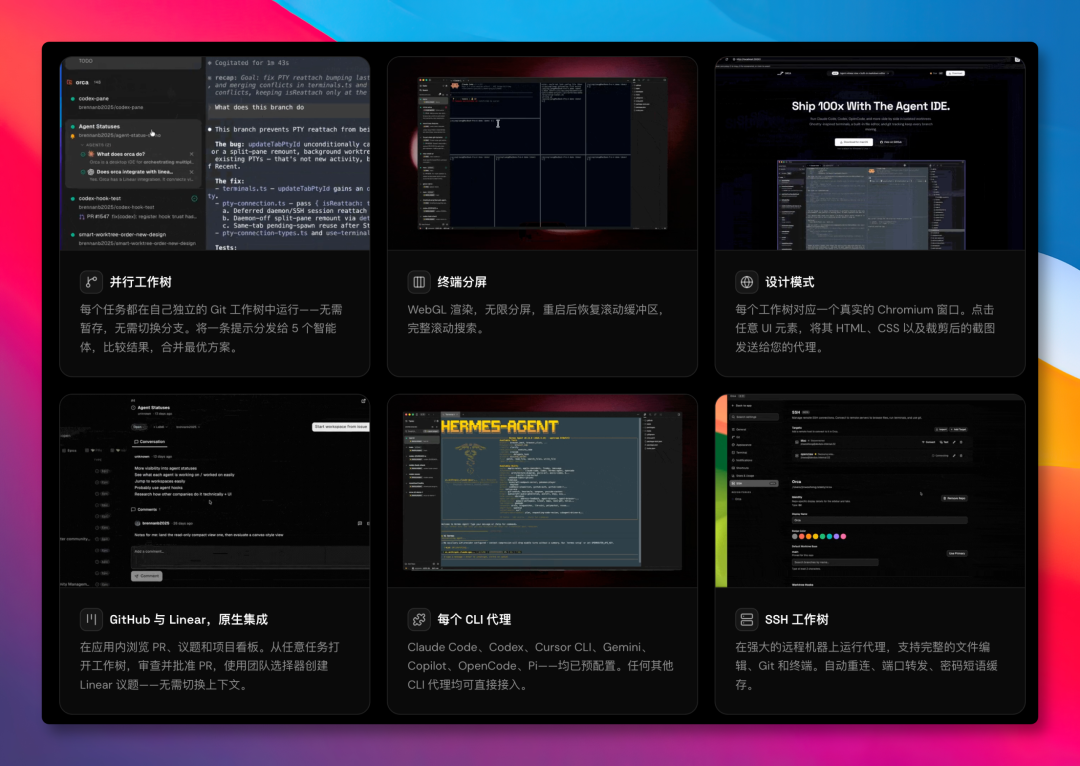Click the 并行工作树 heading
1080x766 pixels.
(141, 282)
